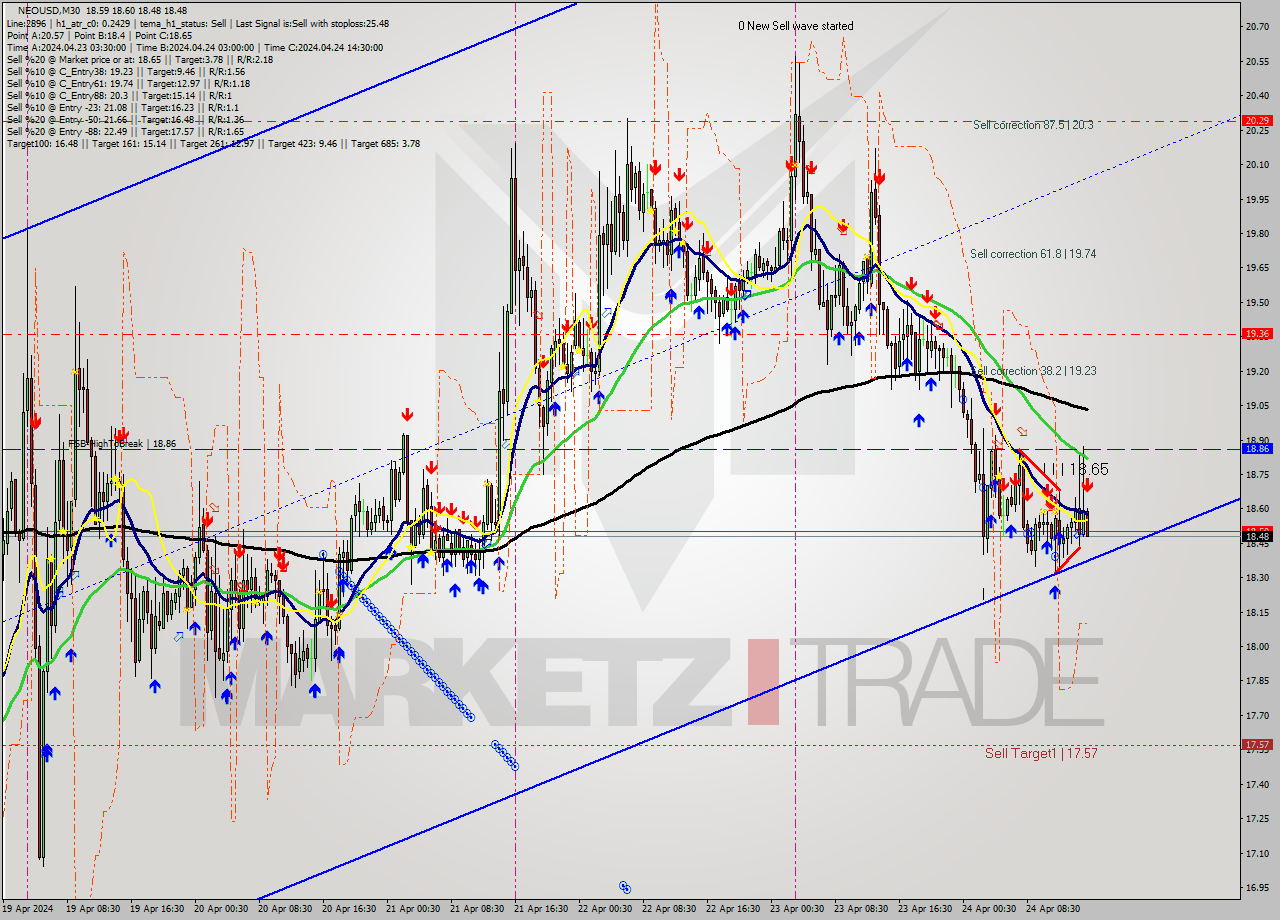The width and height of the screenshot is (1280, 920).
Task: Click the 'Target 685: 3.78' value
Action: (386, 143)
